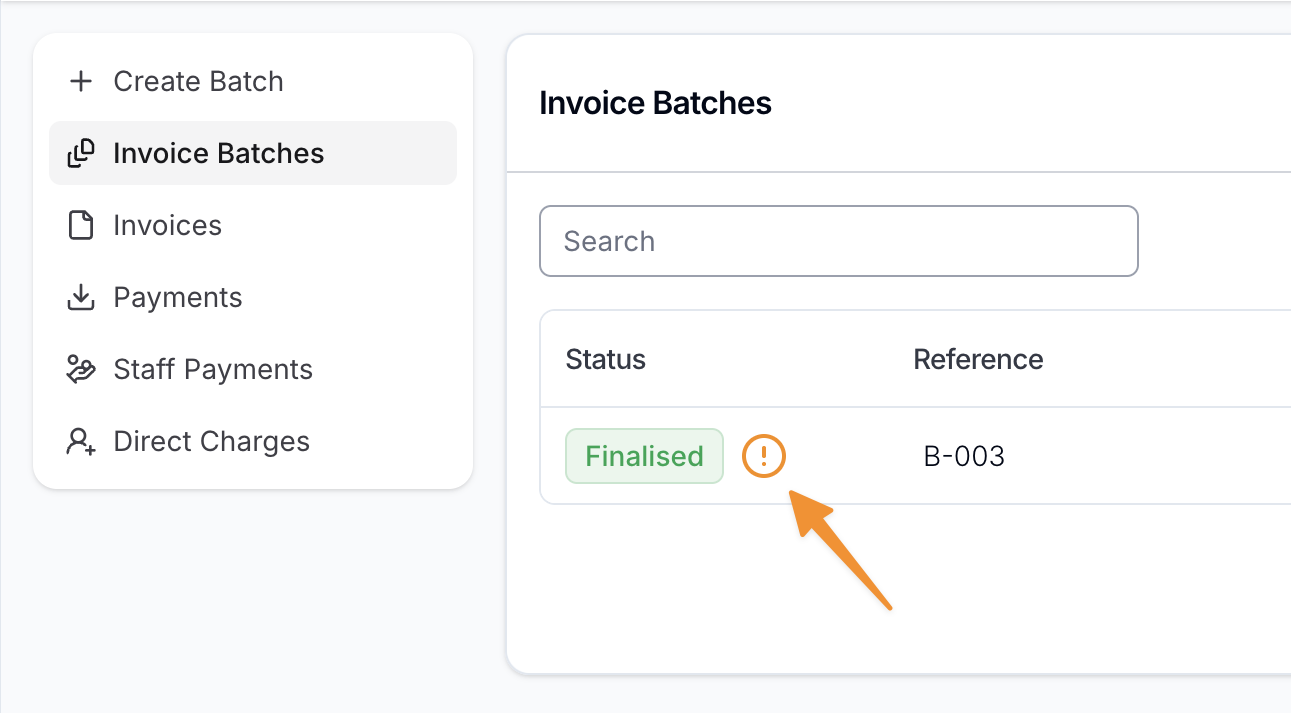This screenshot has height=713, width=1291.
Task: Click the document icon next to Invoices
Action: 80,226
